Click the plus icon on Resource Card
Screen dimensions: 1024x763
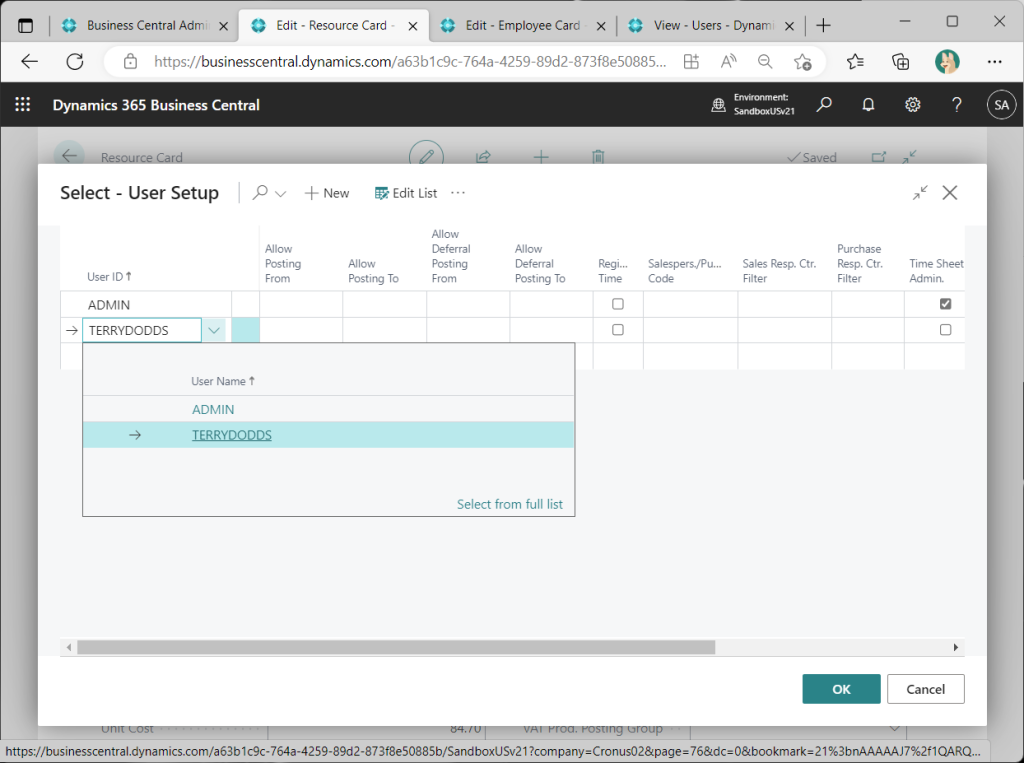(541, 157)
